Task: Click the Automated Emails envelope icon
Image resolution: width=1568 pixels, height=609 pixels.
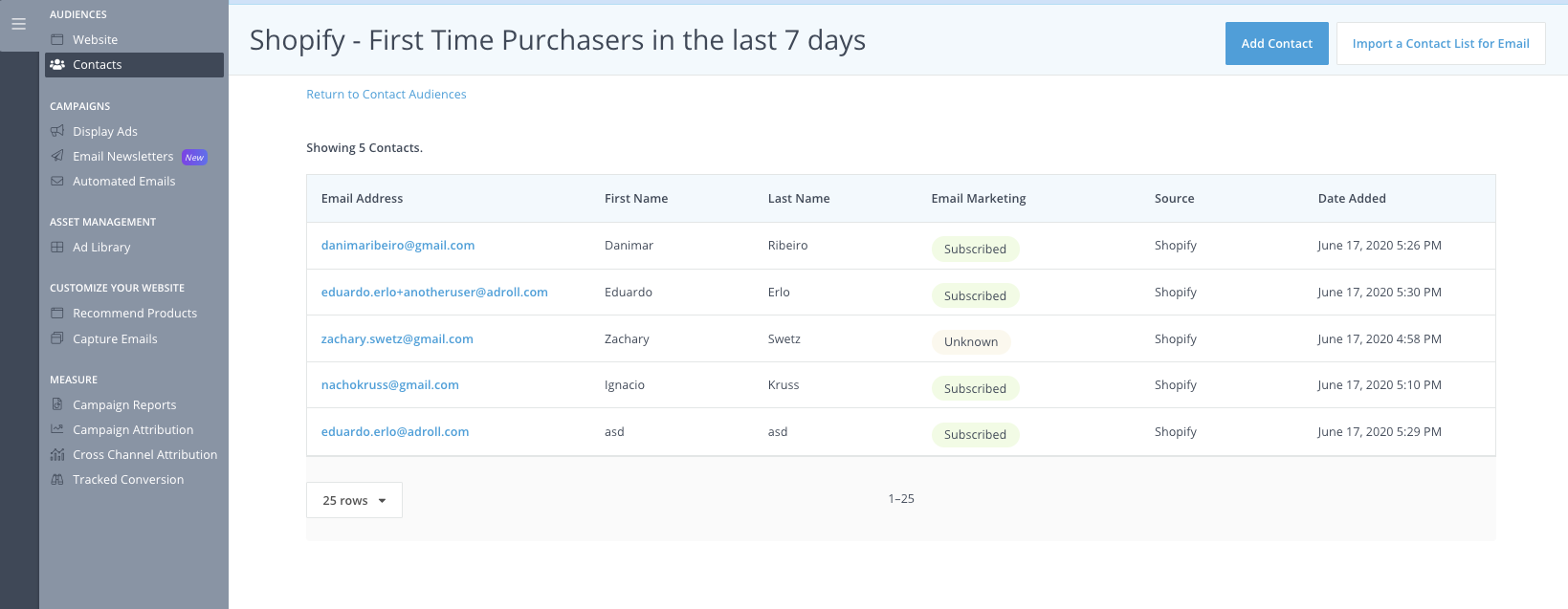Action: click(x=57, y=181)
